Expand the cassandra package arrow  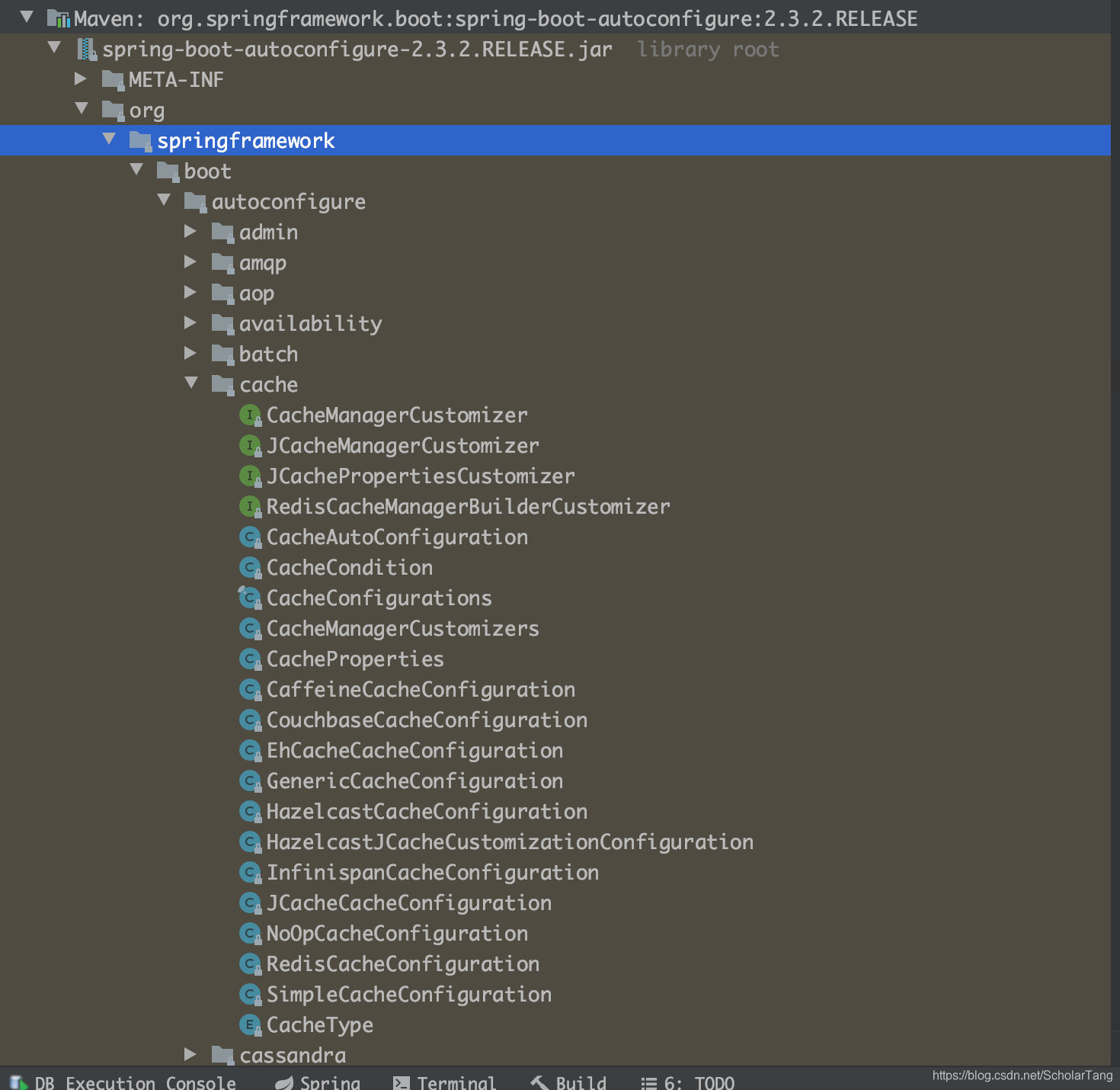point(190,1054)
